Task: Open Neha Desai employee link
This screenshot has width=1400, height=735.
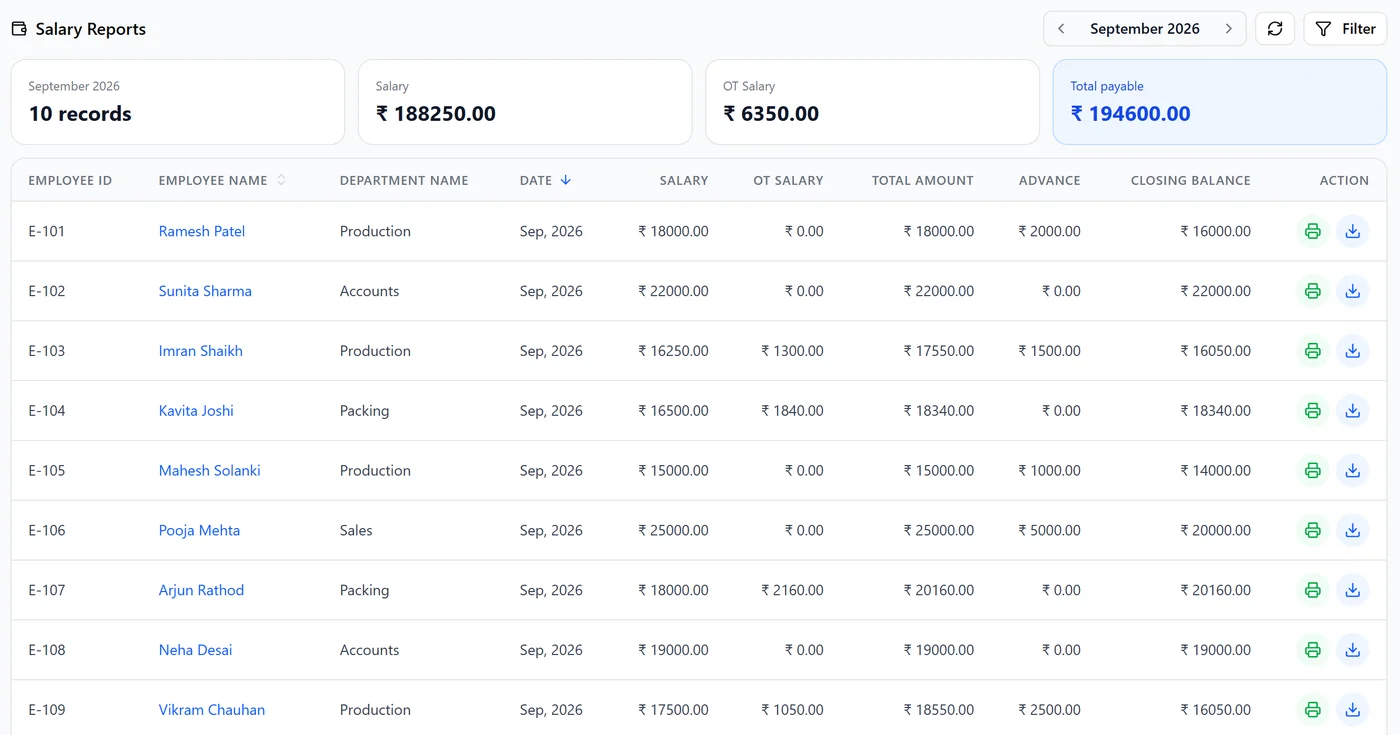Action: point(195,650)
